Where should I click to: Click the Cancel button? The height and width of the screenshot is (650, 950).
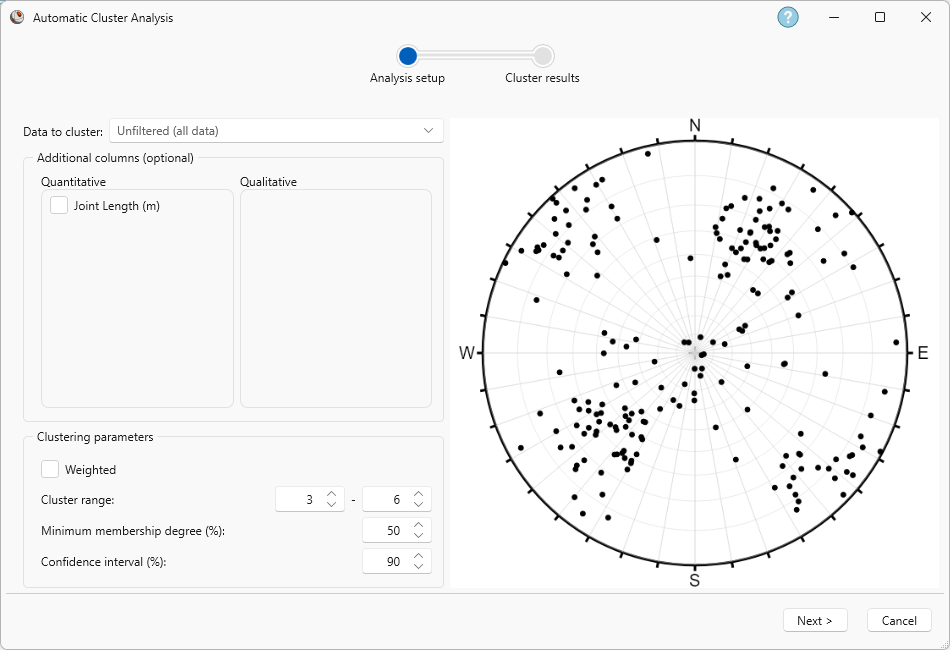899,620
